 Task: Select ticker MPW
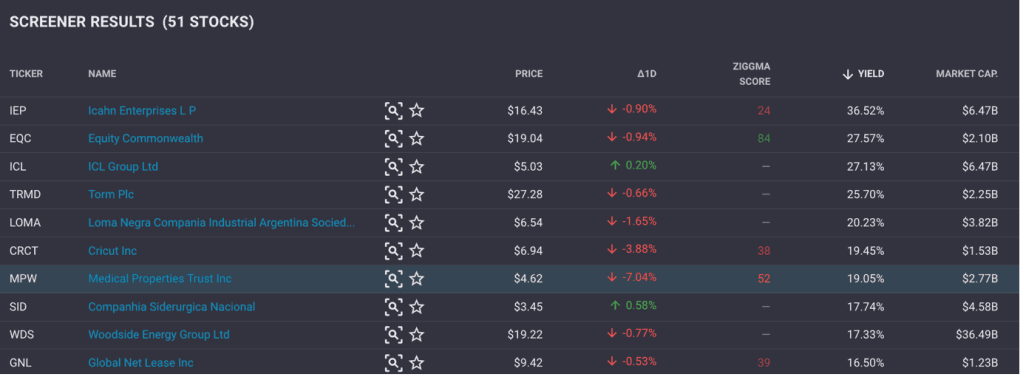coord(22,279)
